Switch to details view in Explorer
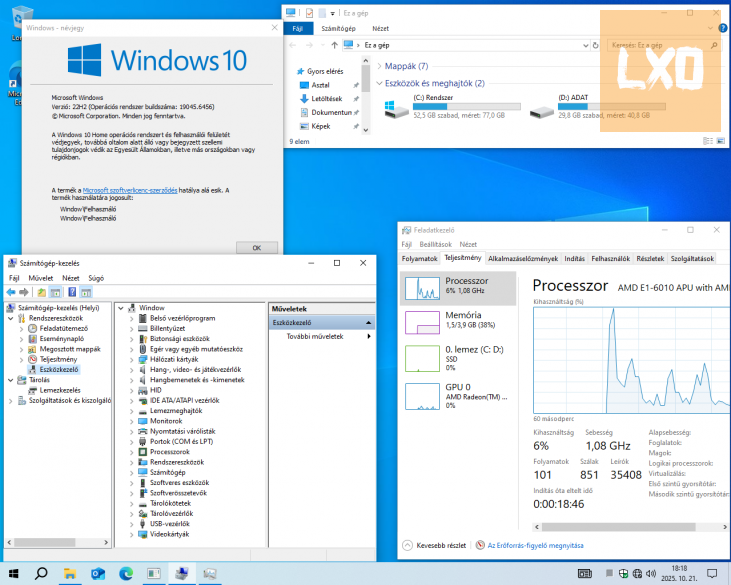Image resolution: width=731 pixels, height=585 pixels. (x=708, y=141)
